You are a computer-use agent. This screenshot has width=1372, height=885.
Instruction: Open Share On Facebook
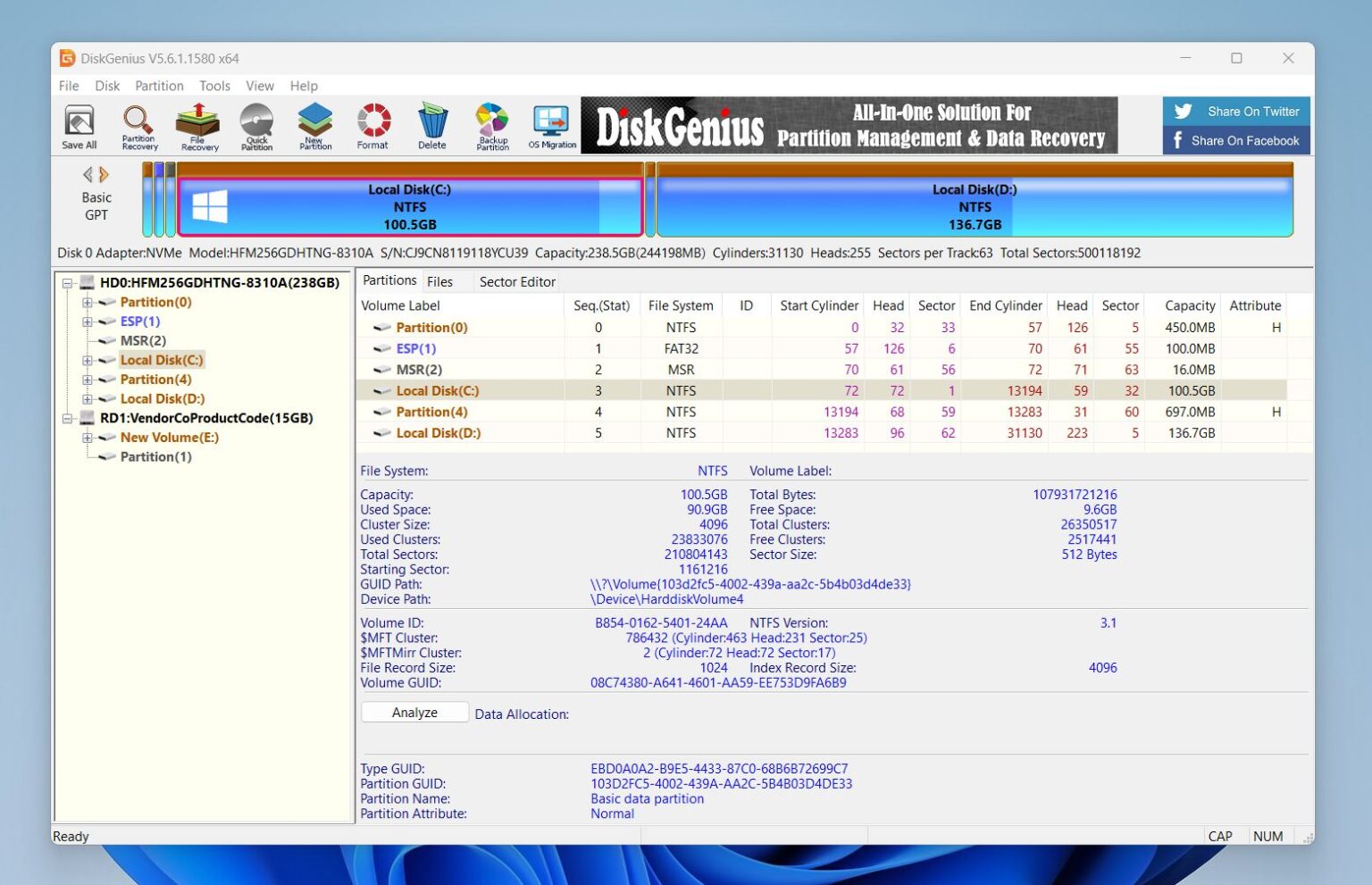click(1236, 140)
